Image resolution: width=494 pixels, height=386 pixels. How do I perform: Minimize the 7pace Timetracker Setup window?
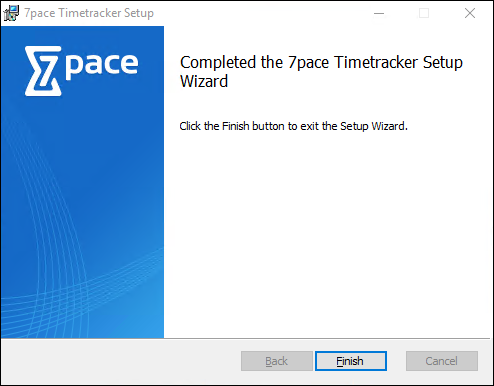379,13
